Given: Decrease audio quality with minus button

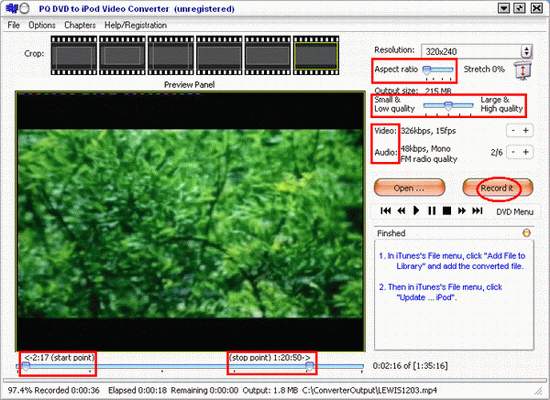Looking at the screenshot, I should (513, 152).
